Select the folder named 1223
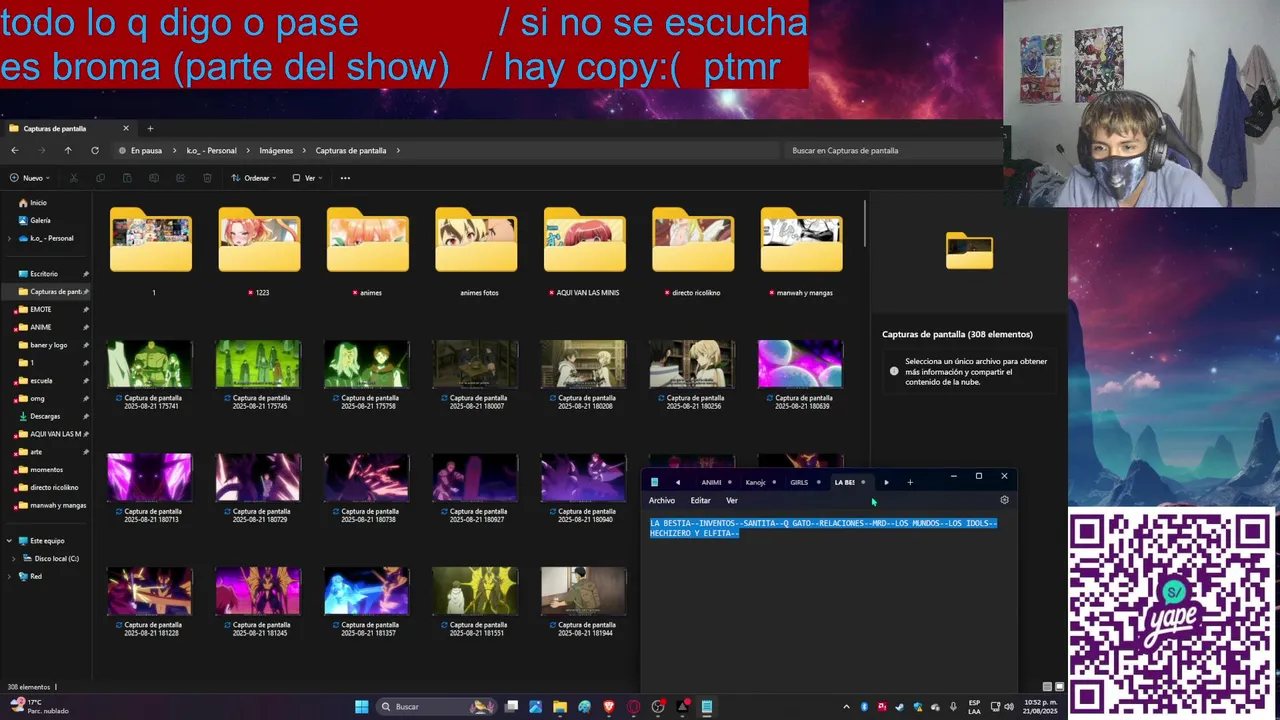 click(259, 252)
